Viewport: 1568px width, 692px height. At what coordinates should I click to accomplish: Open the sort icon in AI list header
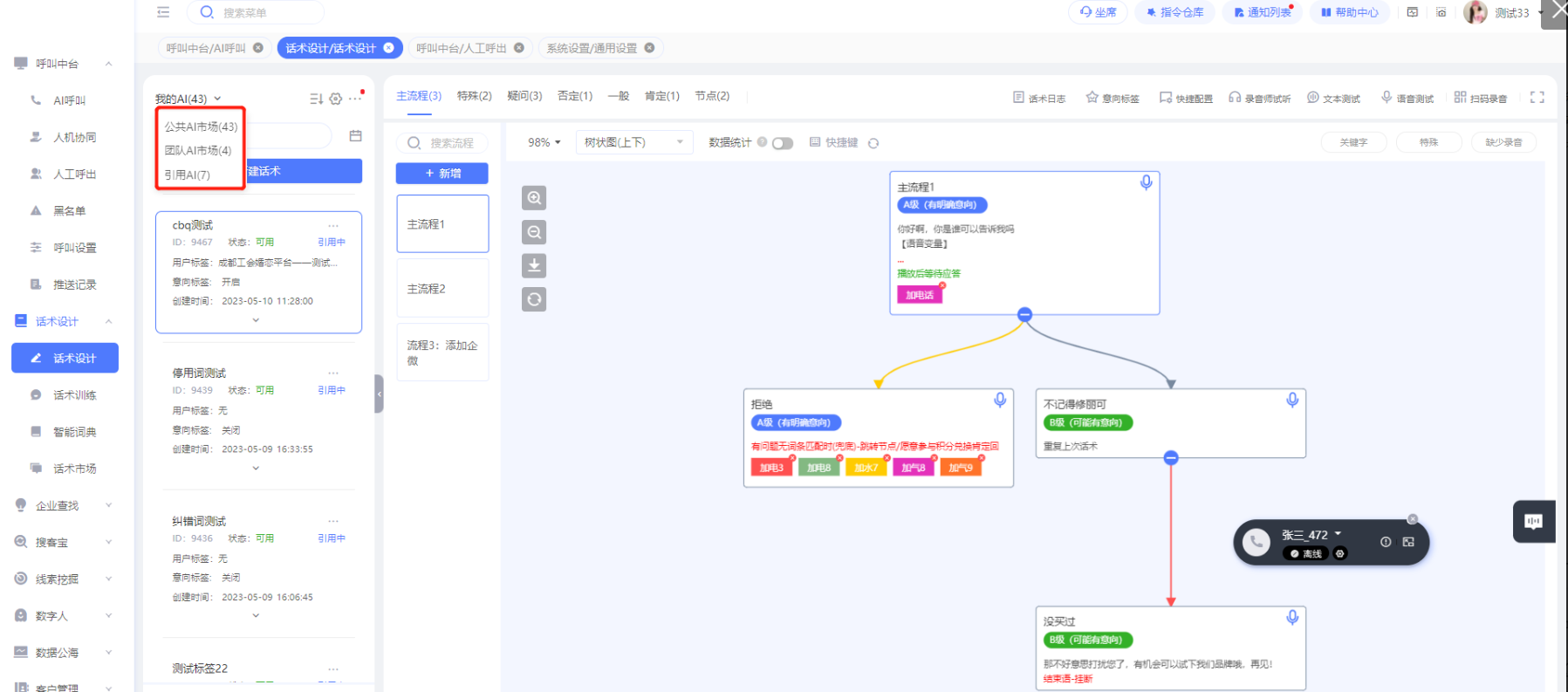pos(316,99)
